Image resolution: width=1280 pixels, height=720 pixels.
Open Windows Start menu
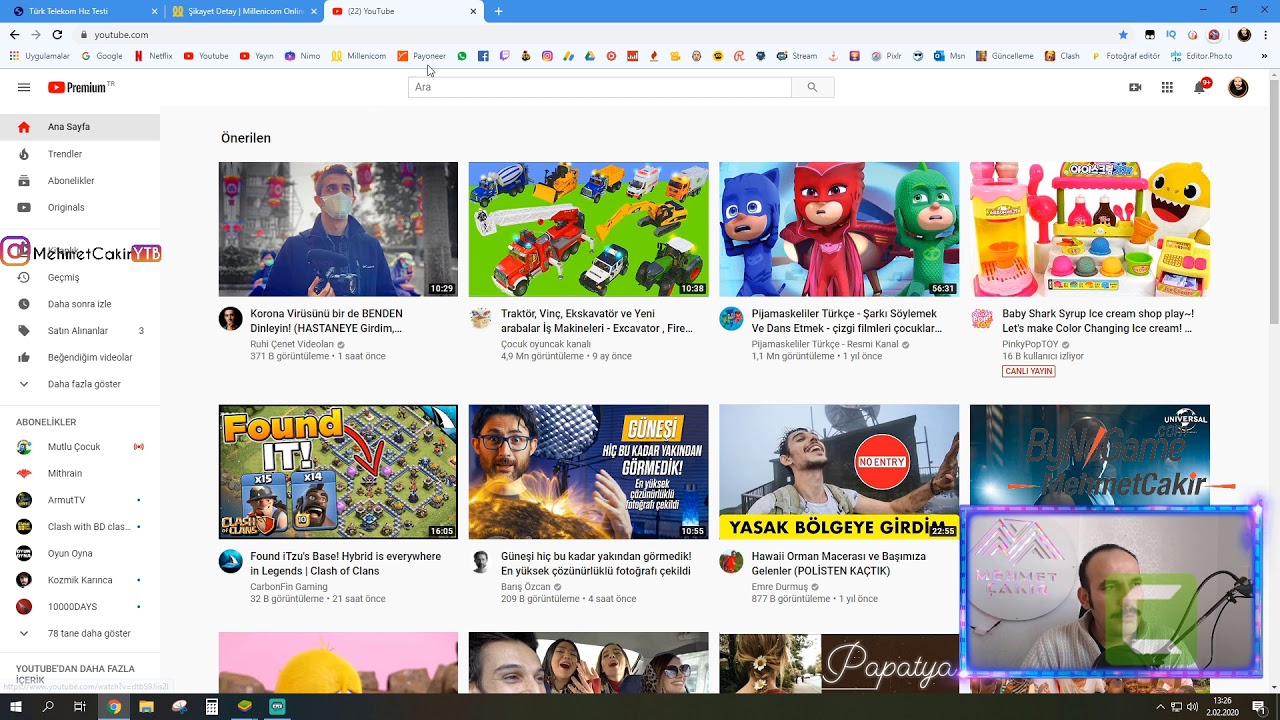tap(16, 707)
